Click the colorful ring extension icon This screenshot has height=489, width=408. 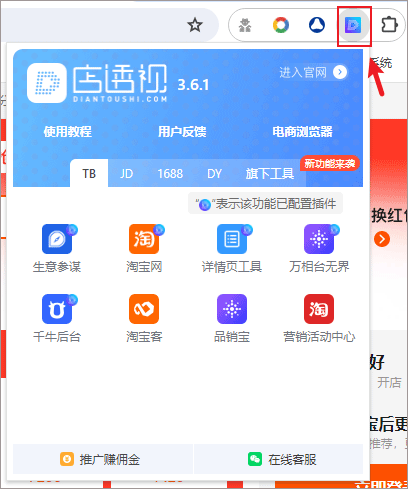click(x=281, y=25)
